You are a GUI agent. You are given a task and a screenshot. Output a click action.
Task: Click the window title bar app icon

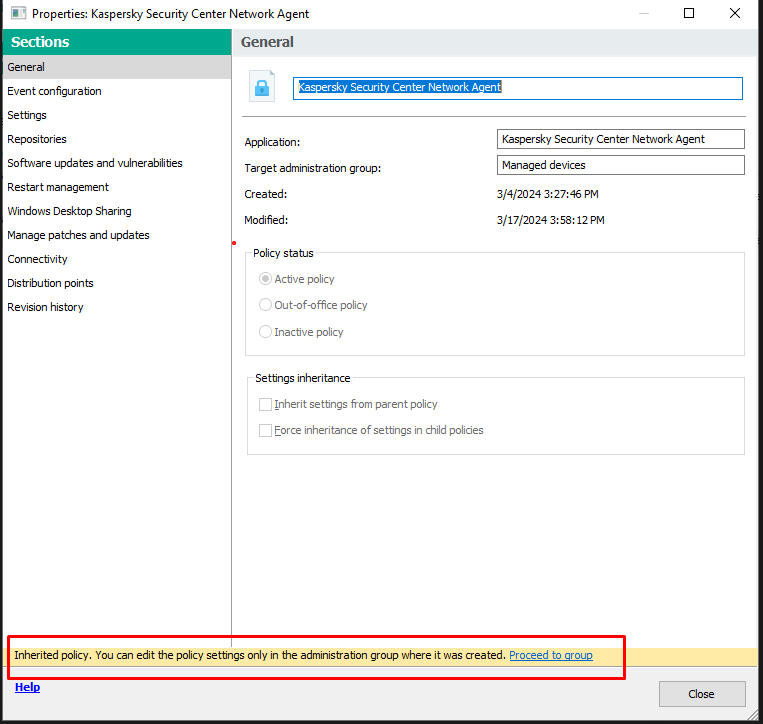(x=18, y=13)
